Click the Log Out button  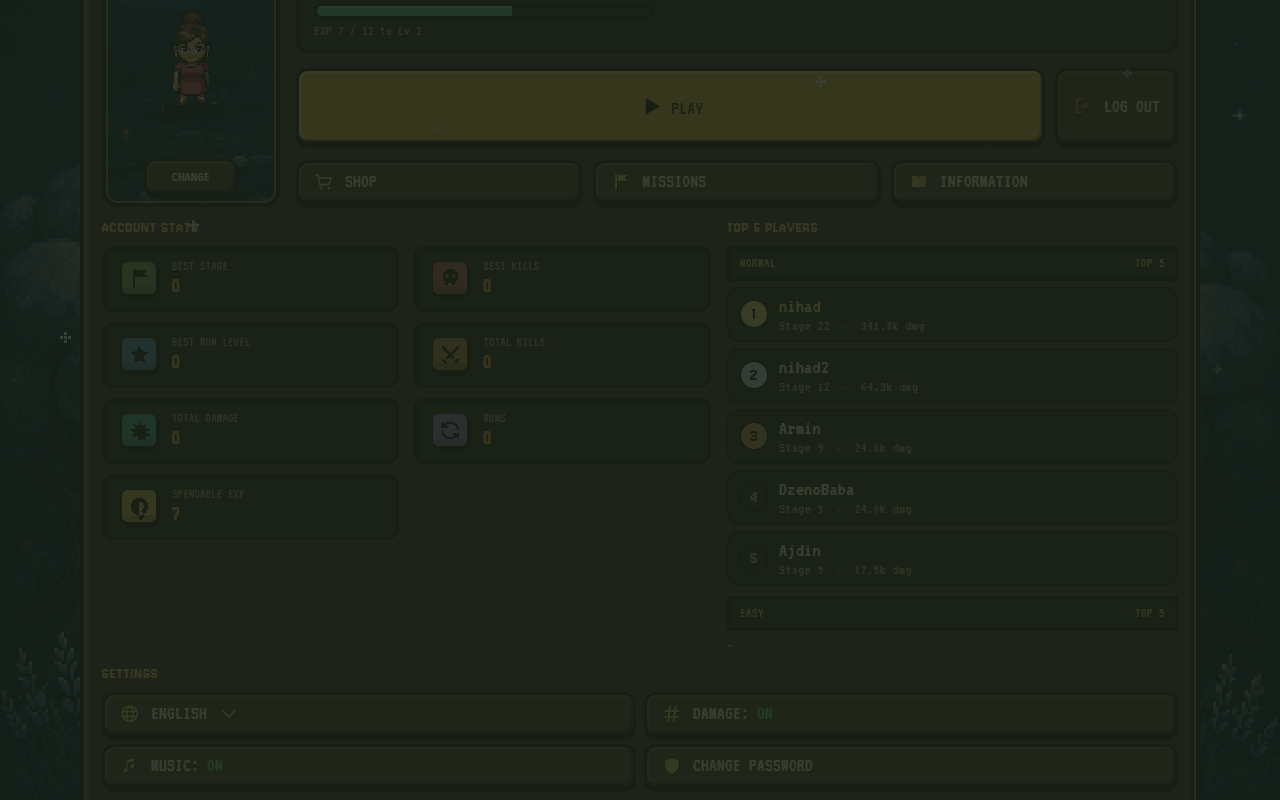(1116, 106)
